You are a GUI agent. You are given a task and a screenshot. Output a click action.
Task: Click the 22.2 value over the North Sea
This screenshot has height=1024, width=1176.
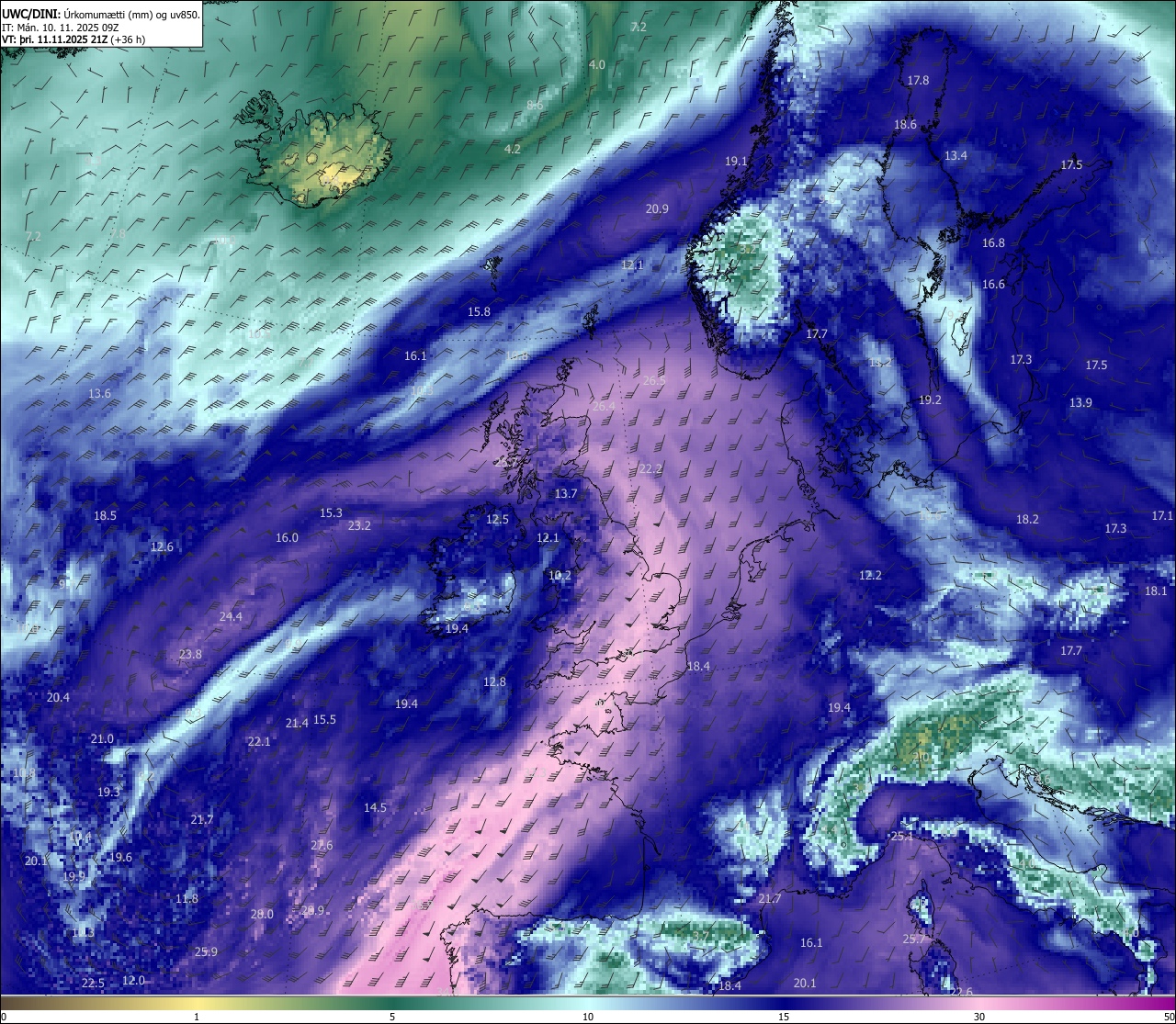pyautogui.click(x=650, y=469)
